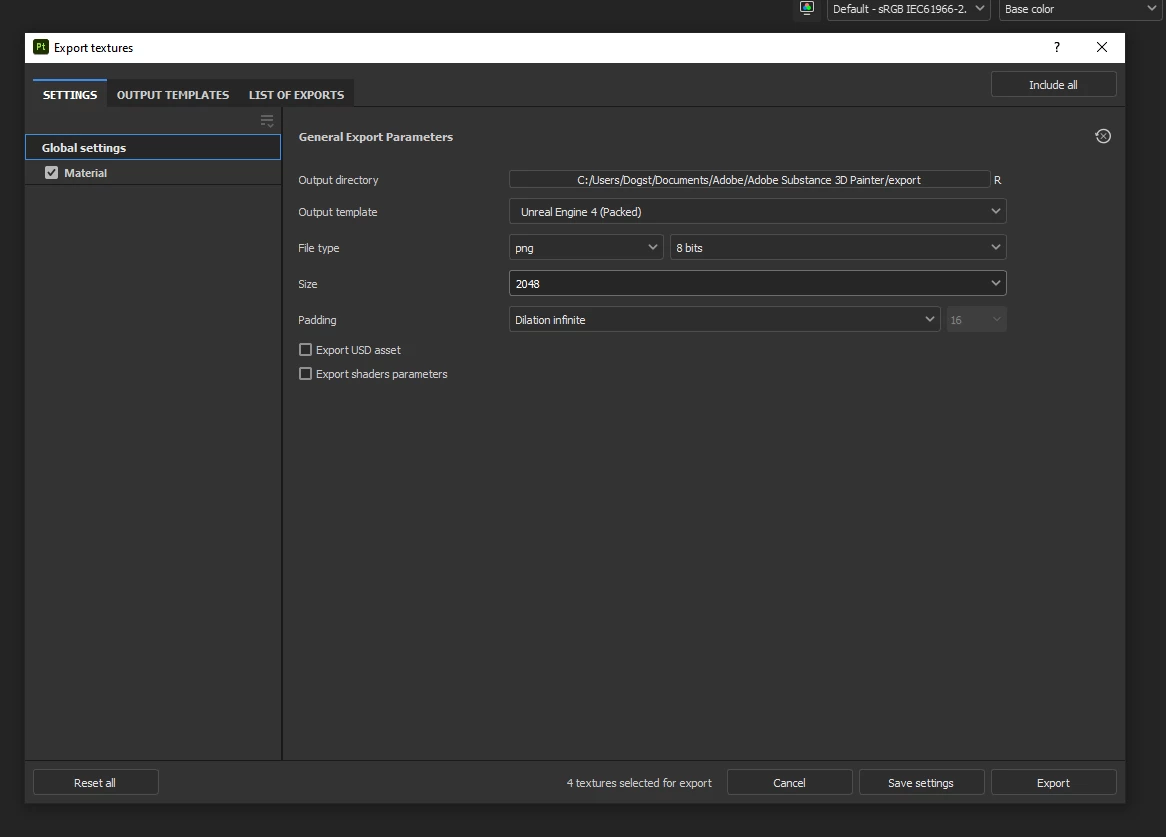Viewport: 1166px width, 837px height.
Task: Click the File type label
Action: [x=318, y=248]
